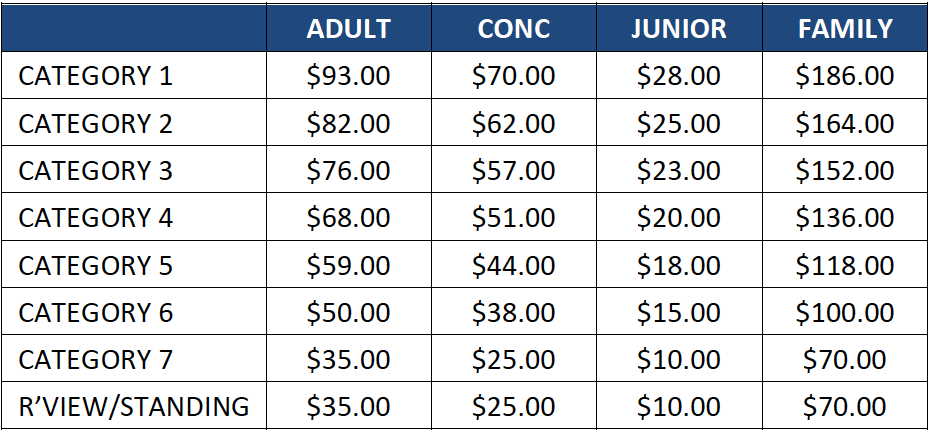
Task: Click the JUNIOR column header
Action: [679, 28]
